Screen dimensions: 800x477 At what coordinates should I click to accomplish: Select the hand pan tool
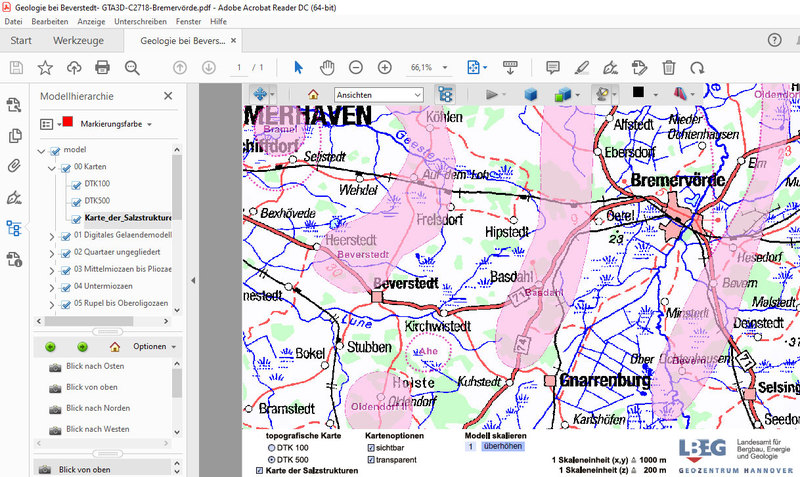(x=326, y=67)
